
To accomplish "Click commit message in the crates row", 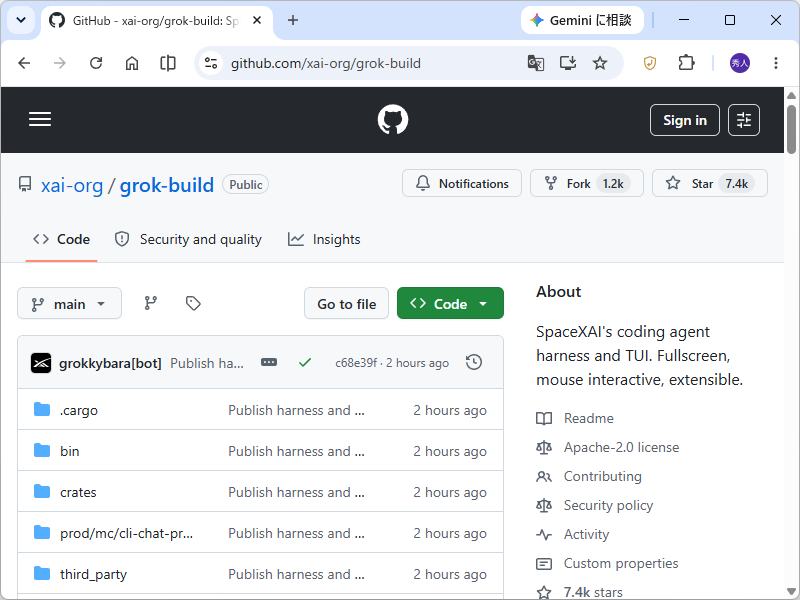I will coord(296,492).
